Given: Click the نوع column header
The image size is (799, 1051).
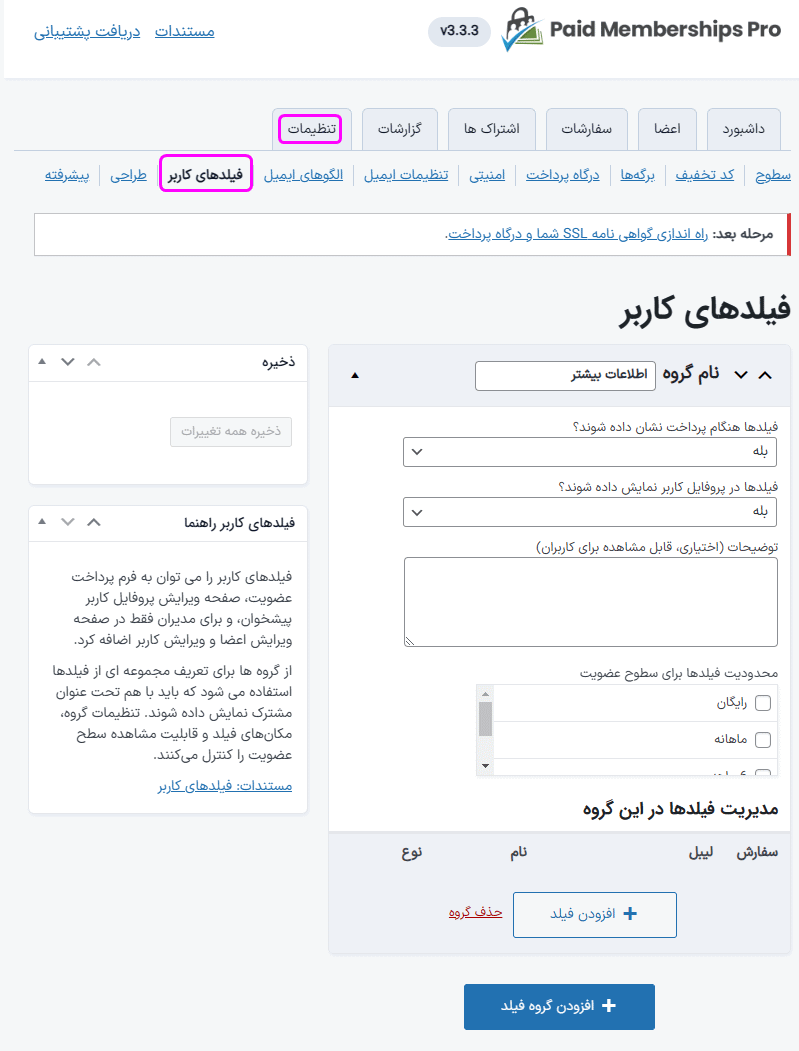Looking at the screenshot, I should [x=412, y=852].
